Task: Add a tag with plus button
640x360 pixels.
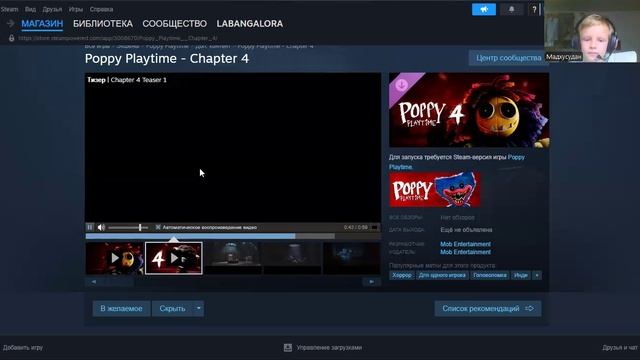Action: [x=537, y=276]
